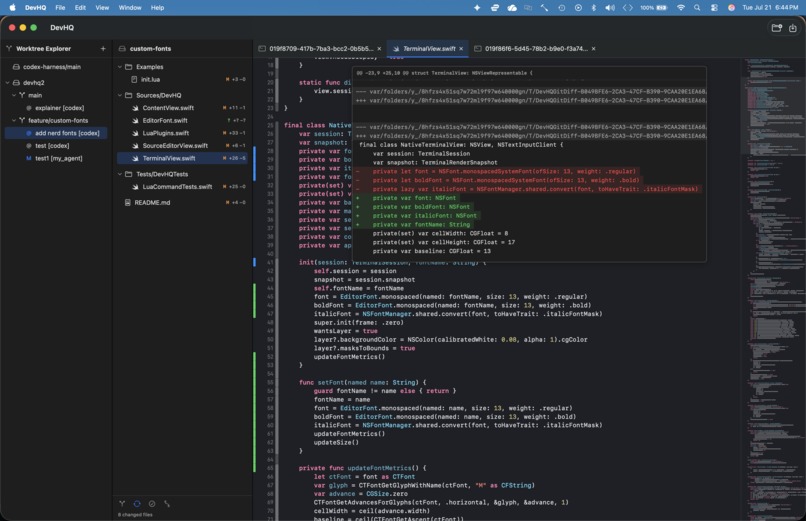Screen dimensions: 806x521
Task: Close the 019f8709-417b tab
Action: coord(379,48)
